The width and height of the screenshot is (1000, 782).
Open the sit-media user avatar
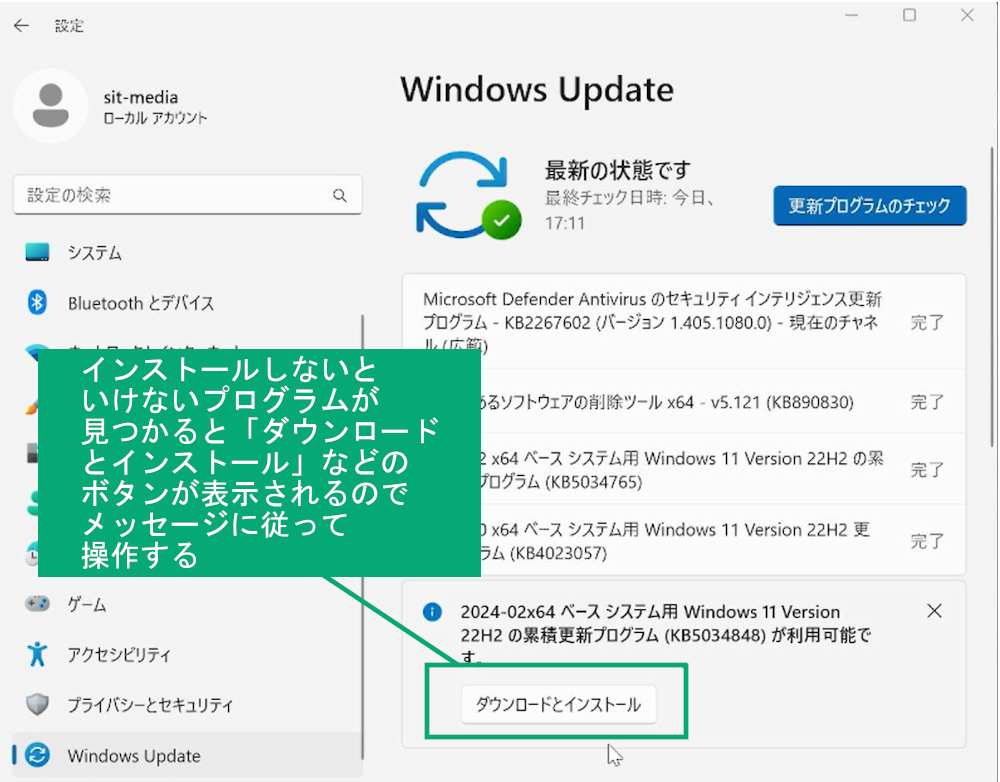(50, 105)
